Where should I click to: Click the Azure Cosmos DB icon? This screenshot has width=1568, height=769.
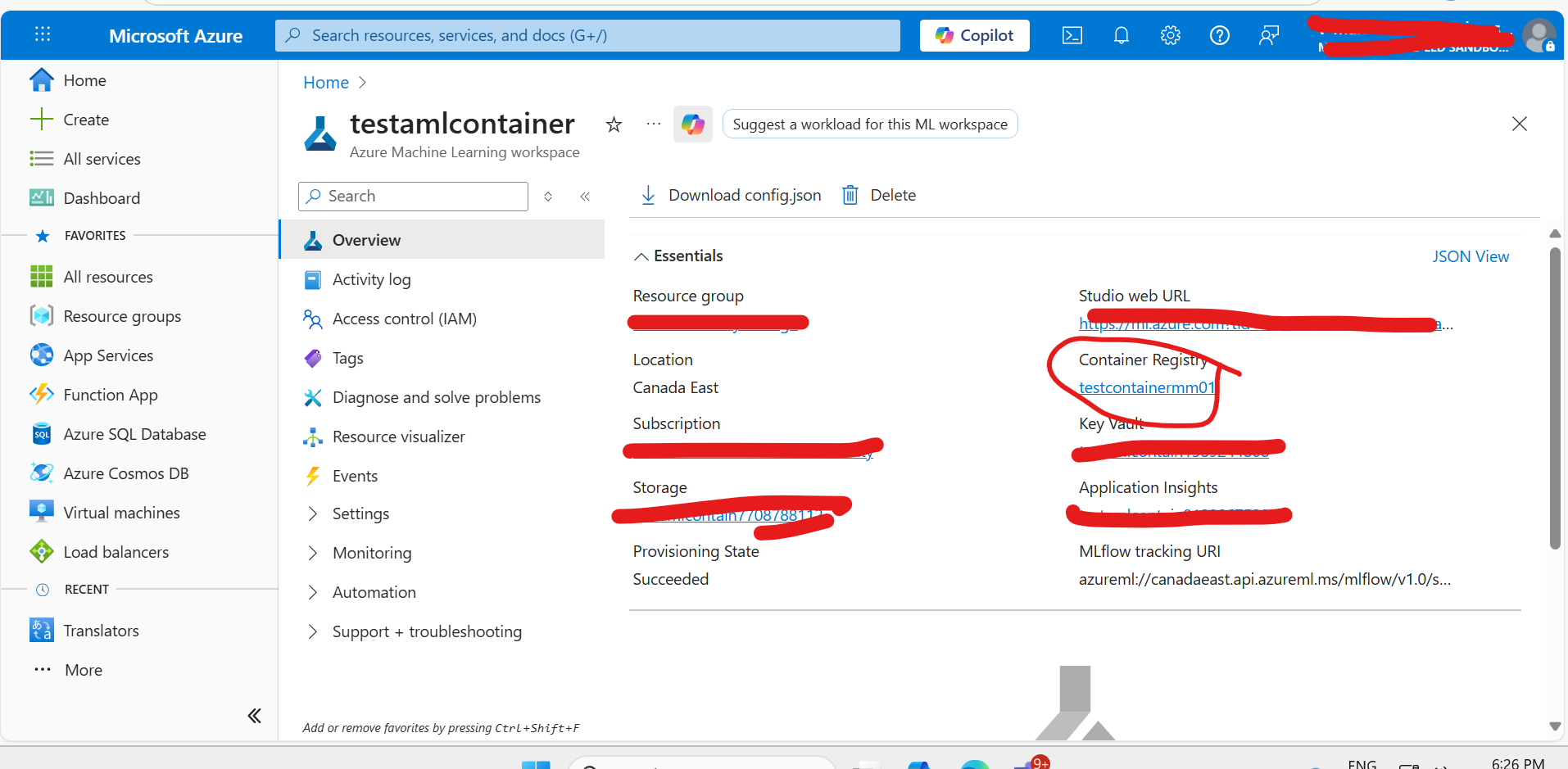[x=41, y=473]
